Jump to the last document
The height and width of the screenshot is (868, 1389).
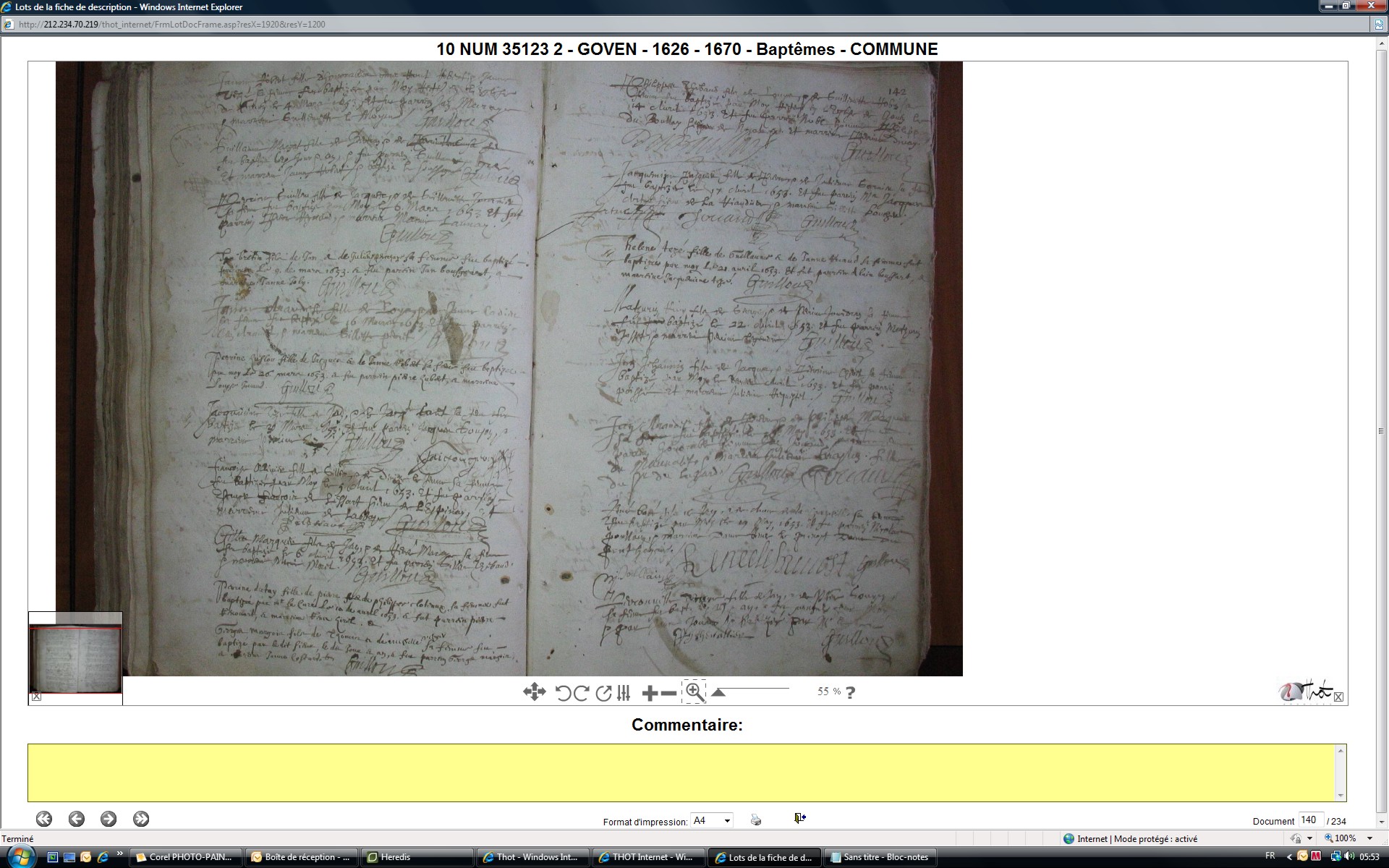click(x=141, y=819)
